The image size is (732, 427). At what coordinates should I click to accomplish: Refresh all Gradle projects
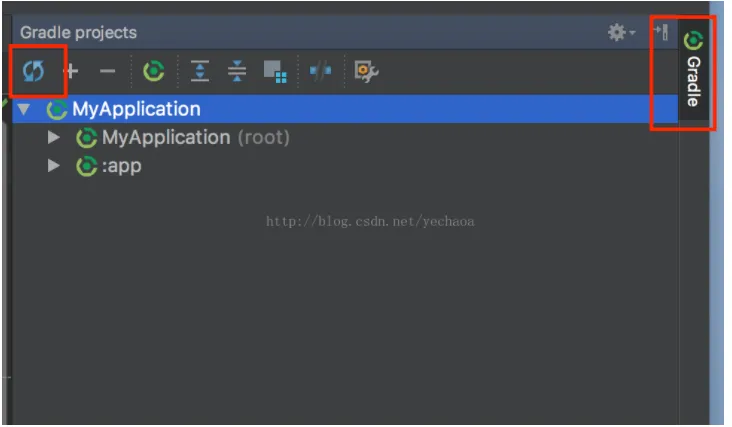coord(34,71)
